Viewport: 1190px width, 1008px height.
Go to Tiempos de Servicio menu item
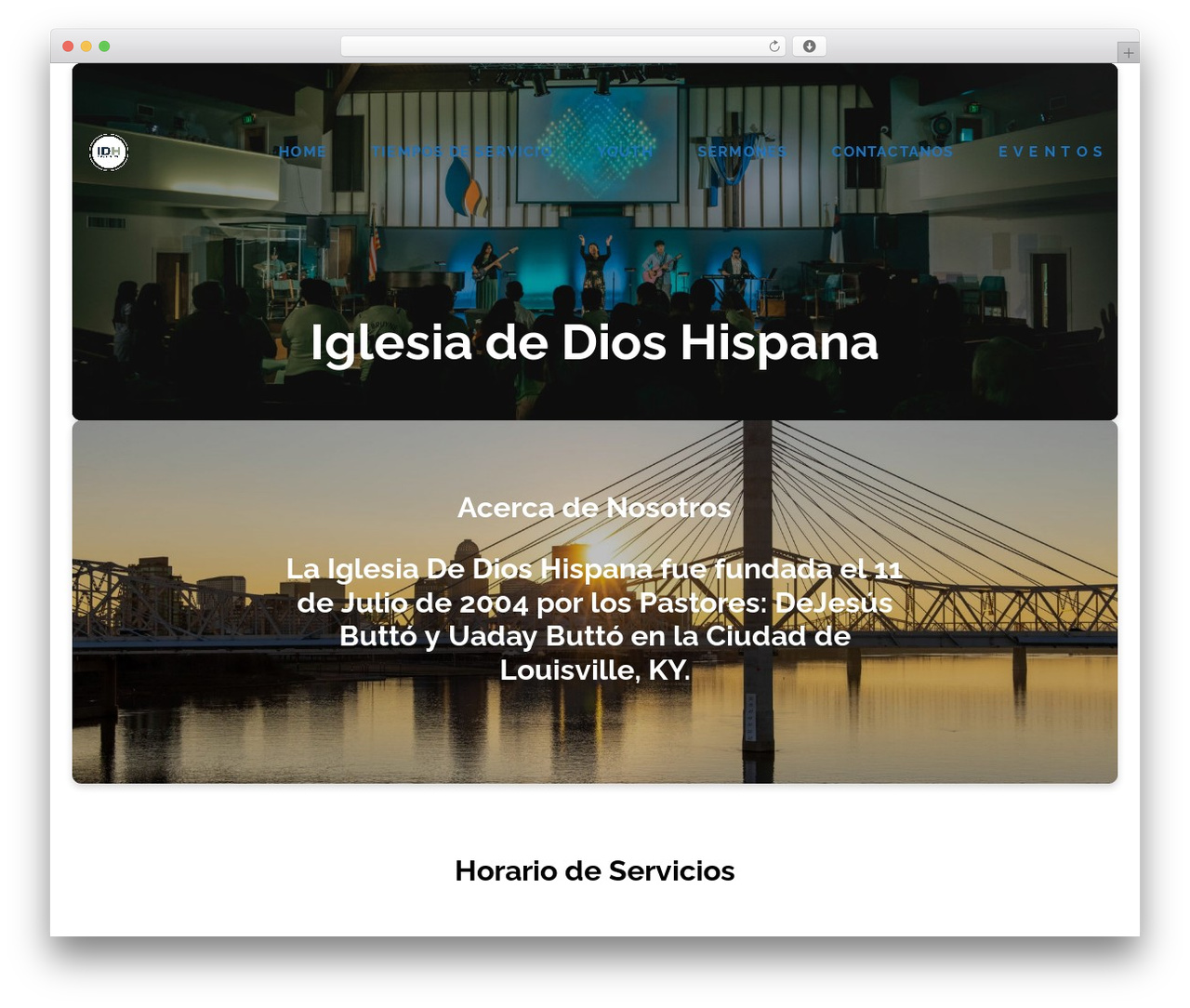coord(462,152)
